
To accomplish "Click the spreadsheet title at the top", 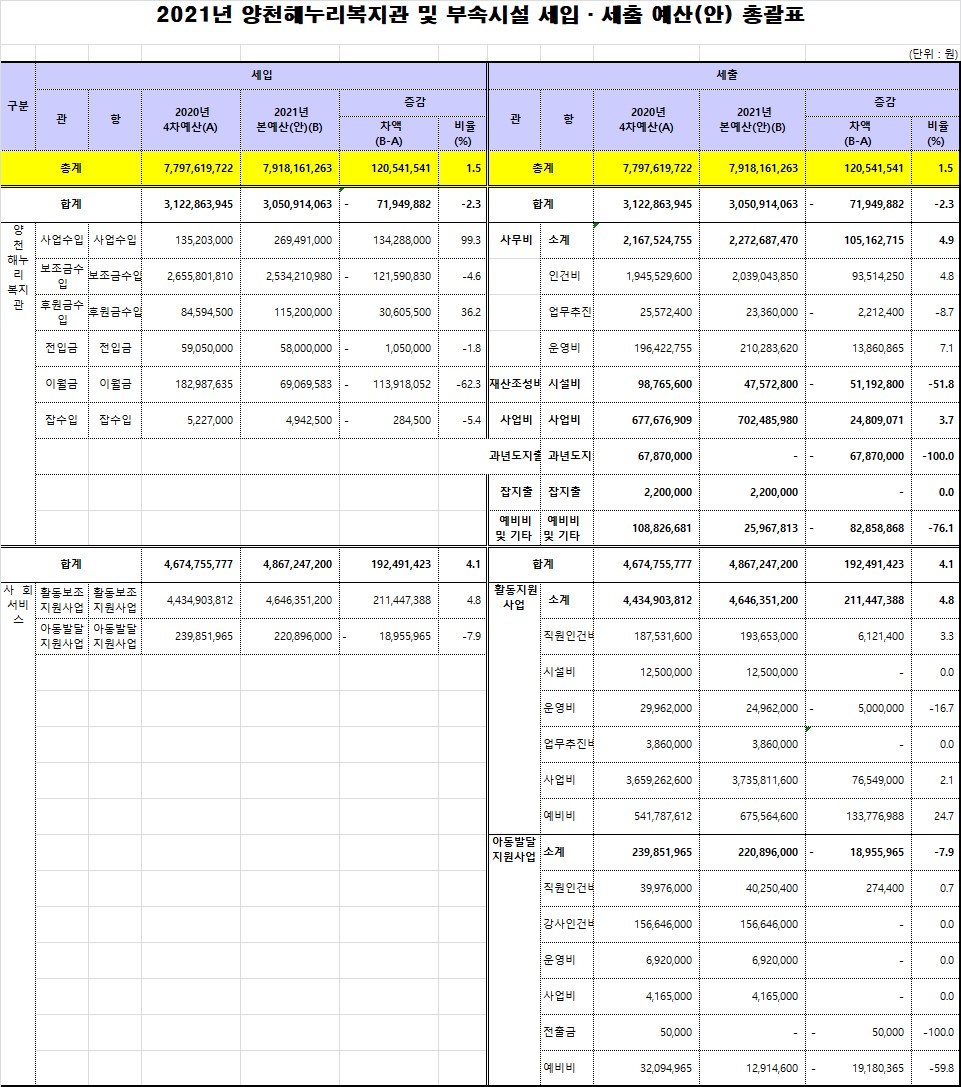I will click(480, 17).
